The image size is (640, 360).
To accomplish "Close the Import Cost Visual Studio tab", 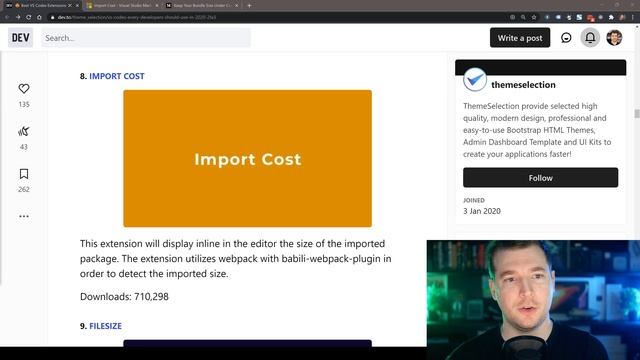I will pyautogui.click(x=157, y=6).
